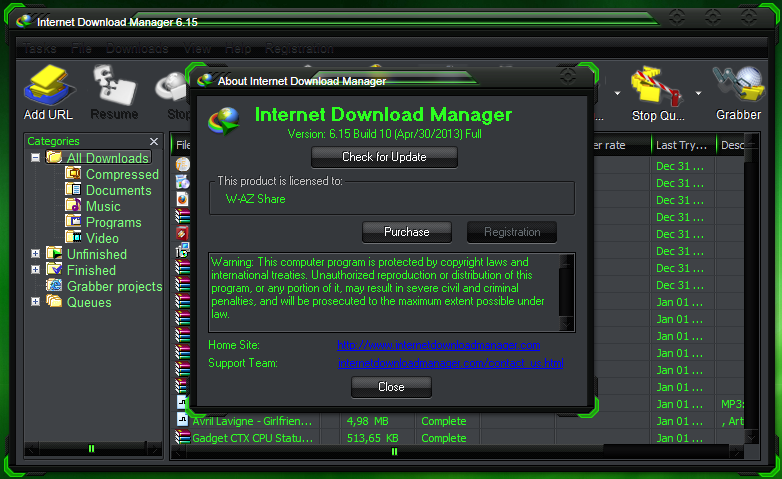Select Grabber projects in the tree
This screenshot has height=479, width=782.
115,286
